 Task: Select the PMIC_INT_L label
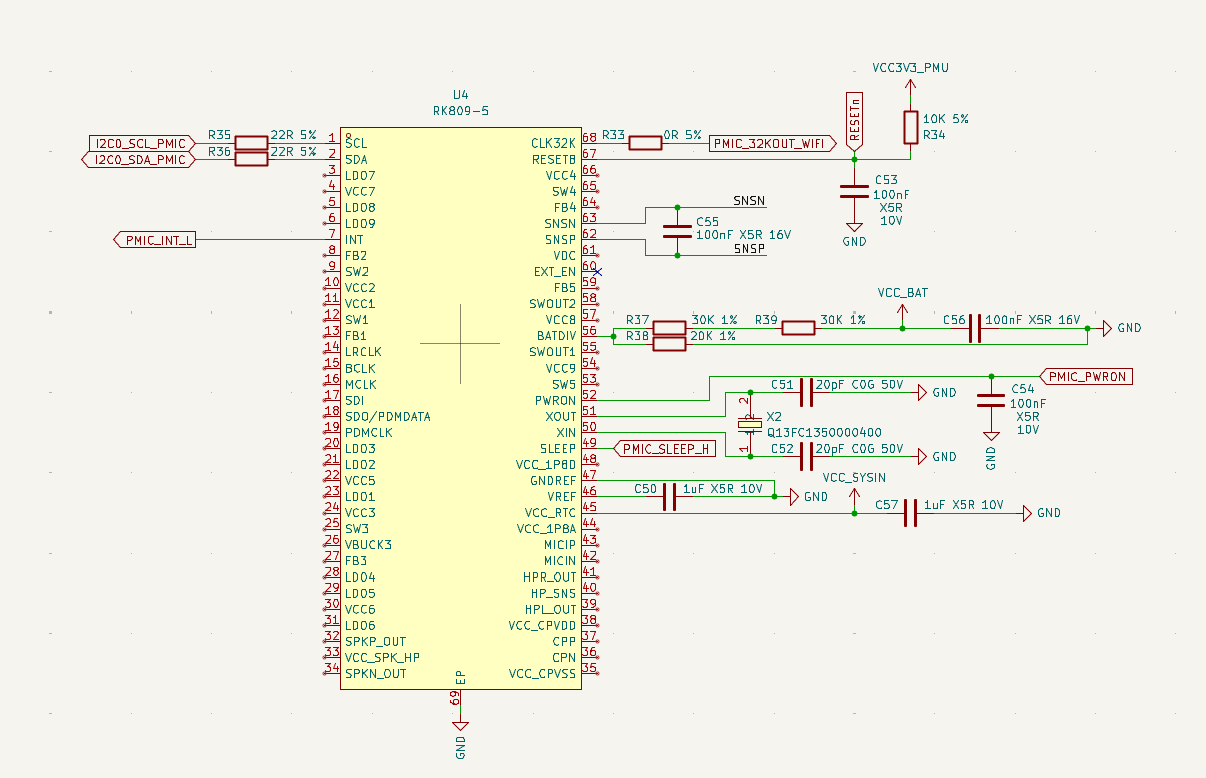154,240
